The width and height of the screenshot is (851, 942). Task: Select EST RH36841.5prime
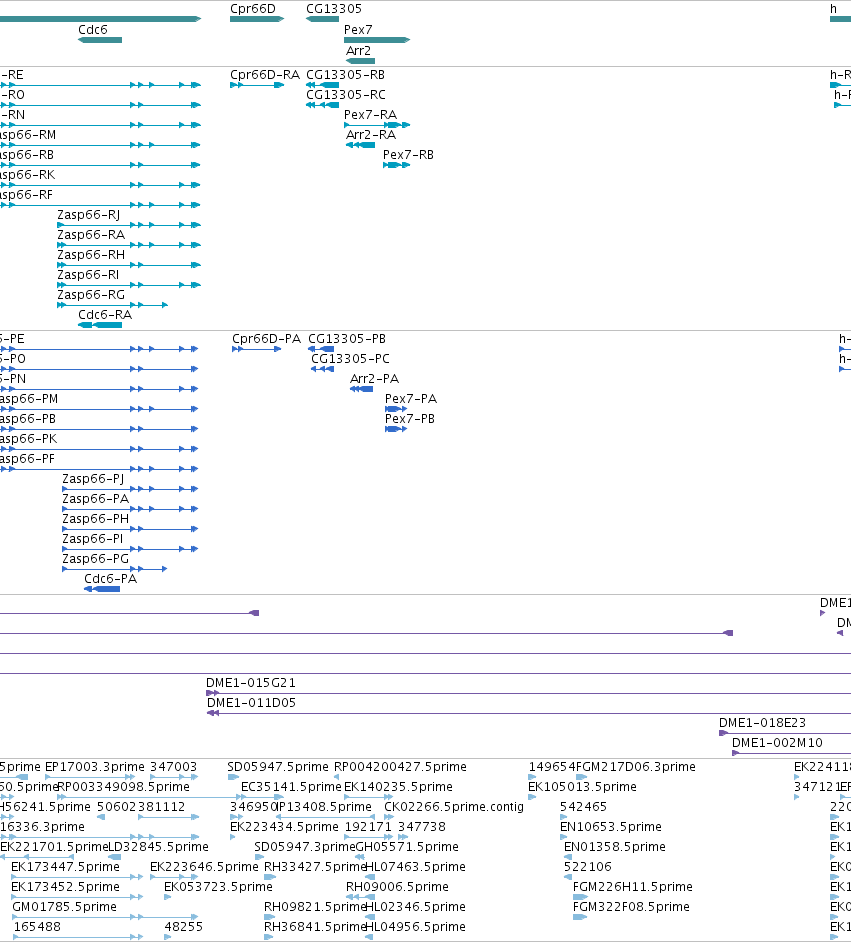(x=315, y=926)
